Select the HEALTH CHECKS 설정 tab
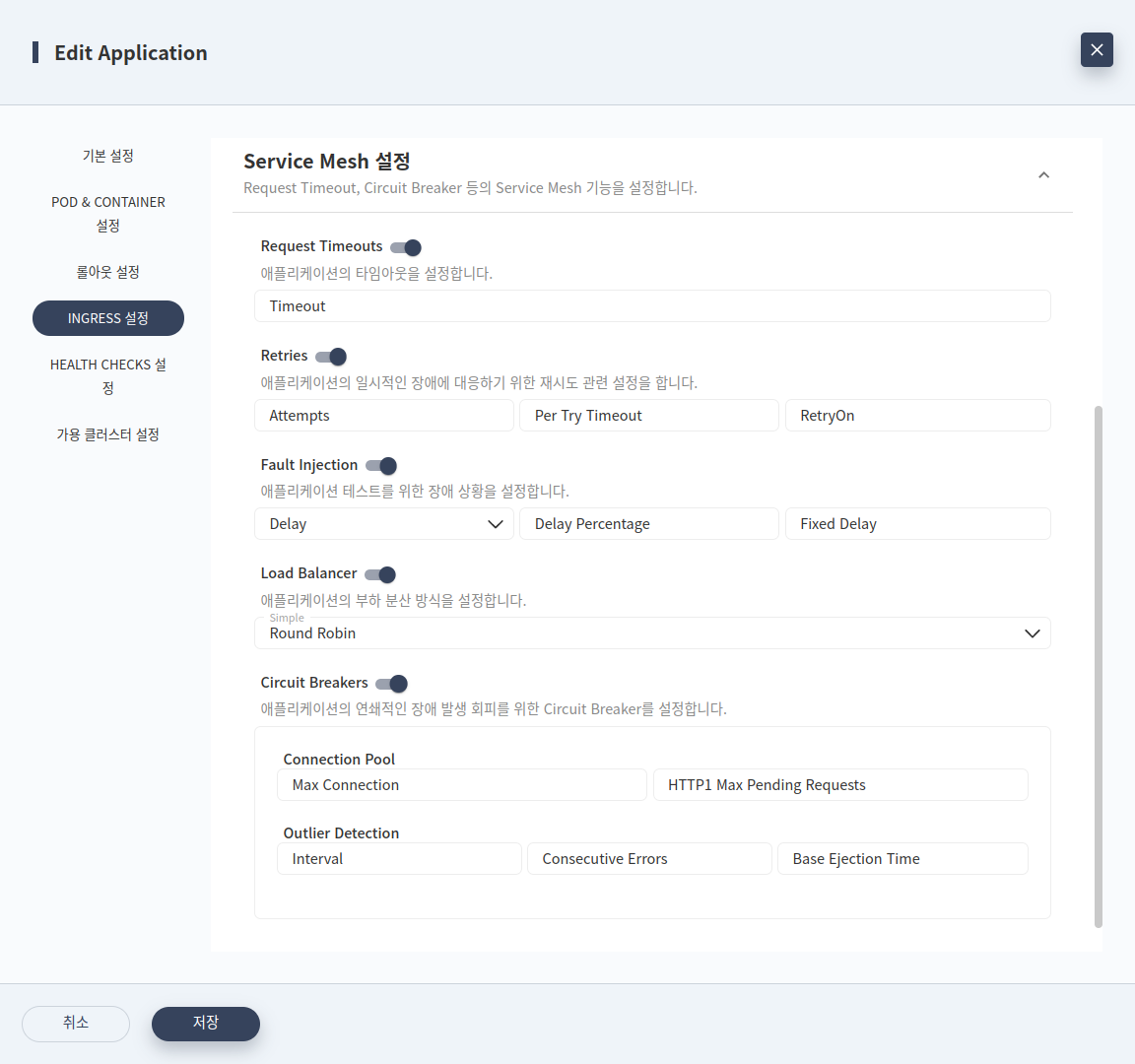The height and width of the screenshot is (1064, 1135). [x=107, y=376]
